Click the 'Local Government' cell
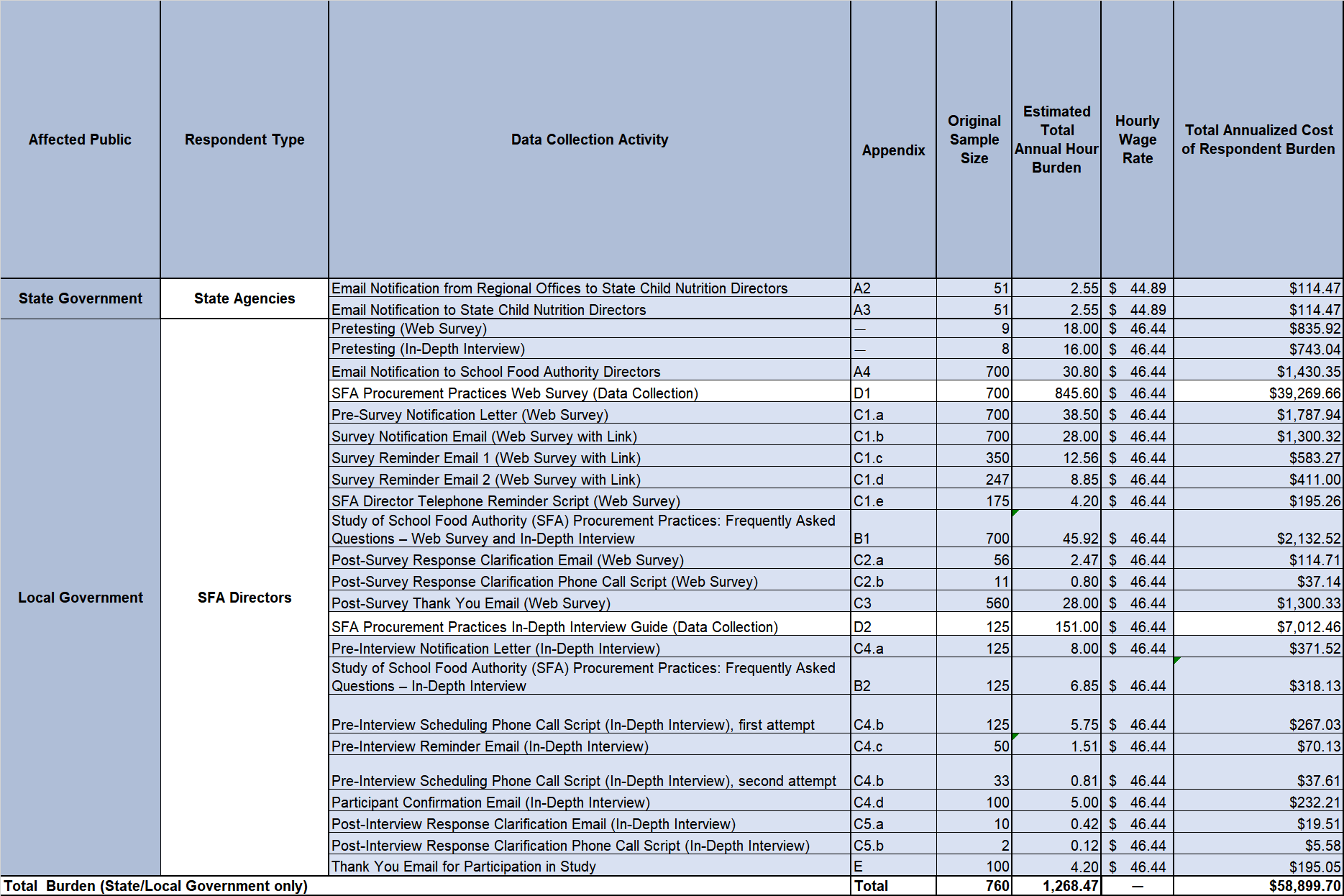This screenshot has height=896, width=1344. coord(80,598)
